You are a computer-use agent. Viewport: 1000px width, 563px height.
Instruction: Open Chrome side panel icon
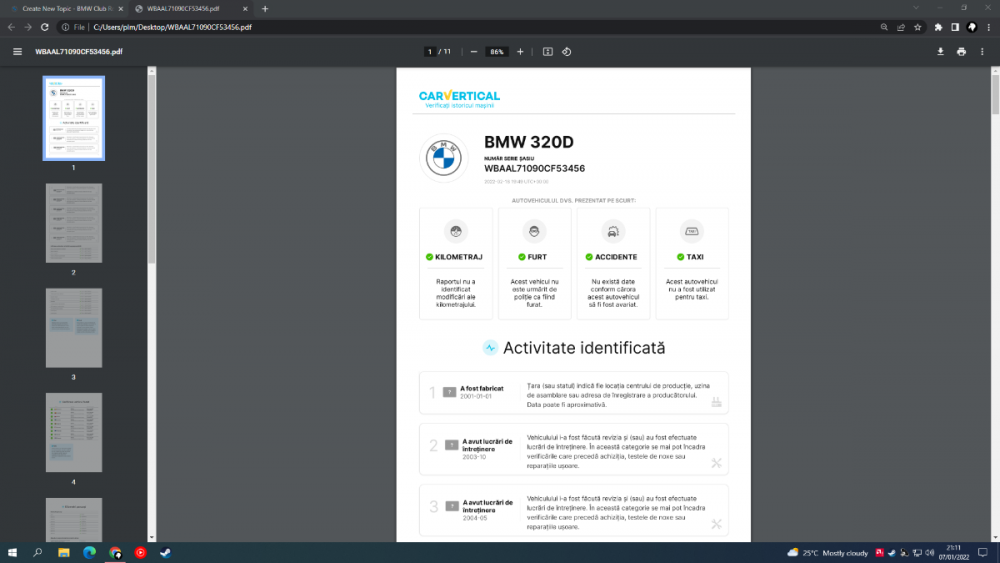(955, 27)
